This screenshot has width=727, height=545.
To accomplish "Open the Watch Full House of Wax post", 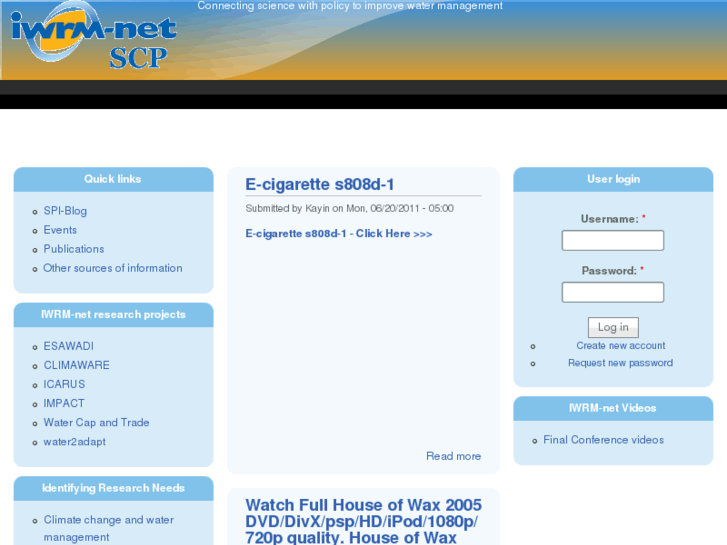I will 364,521.
